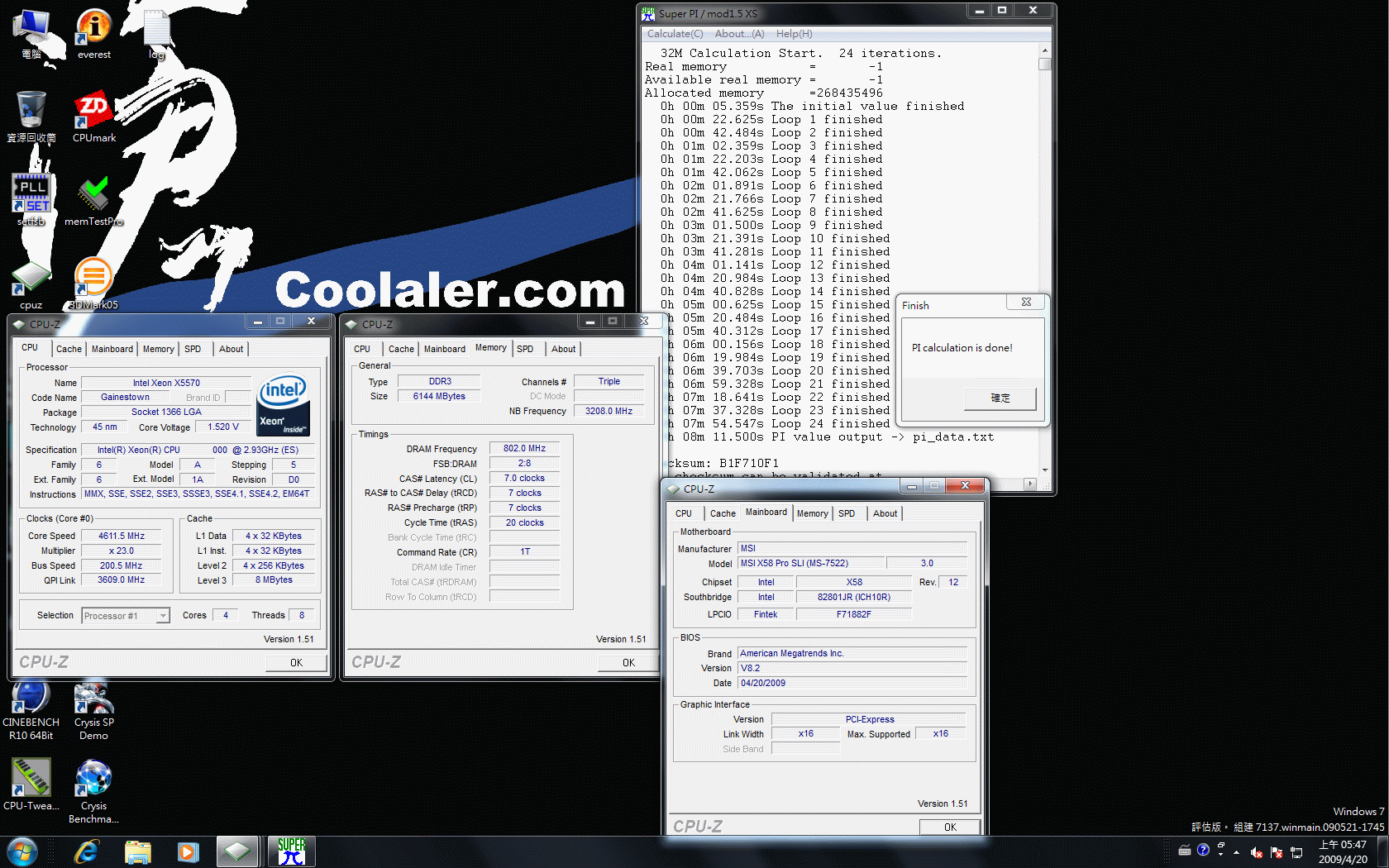Screen dimensions: 1389x868
Task: Open Calculate(C) menu in Super PI
Action: 675,34
